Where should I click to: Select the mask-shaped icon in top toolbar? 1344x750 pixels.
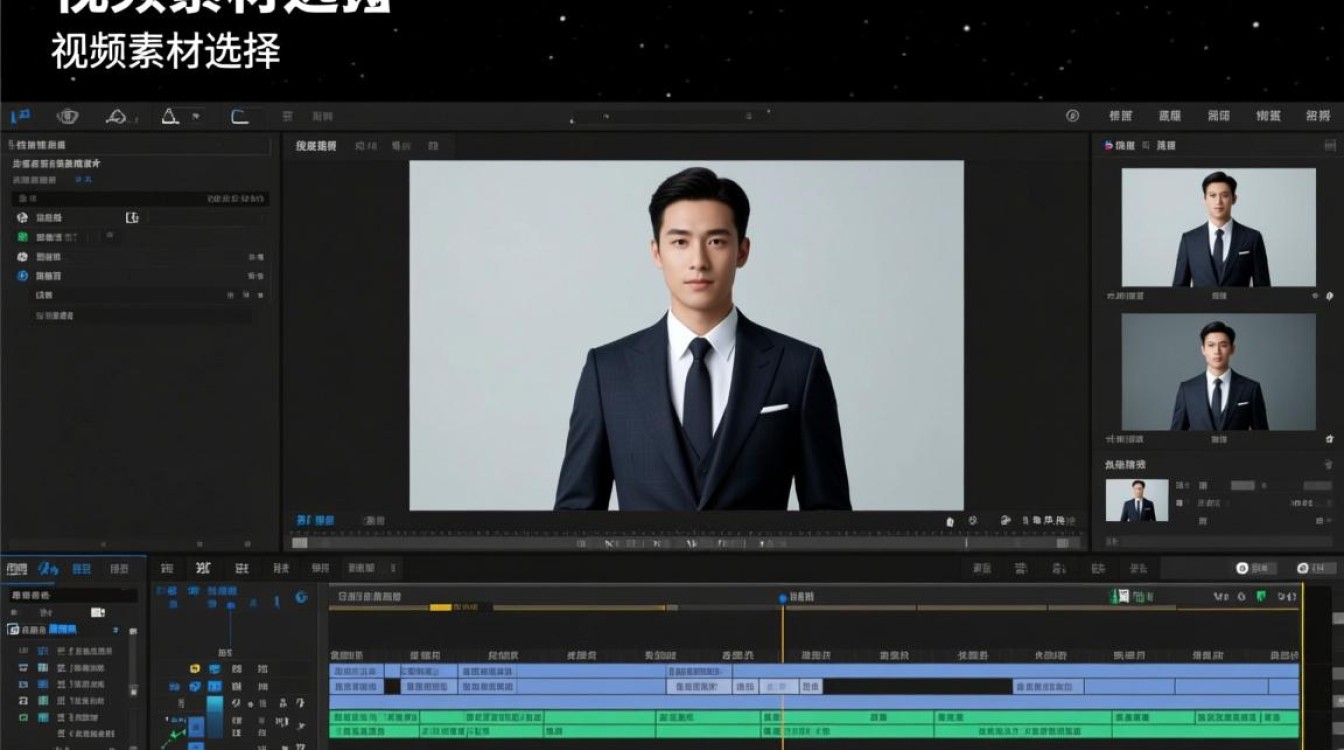(68, 117)
